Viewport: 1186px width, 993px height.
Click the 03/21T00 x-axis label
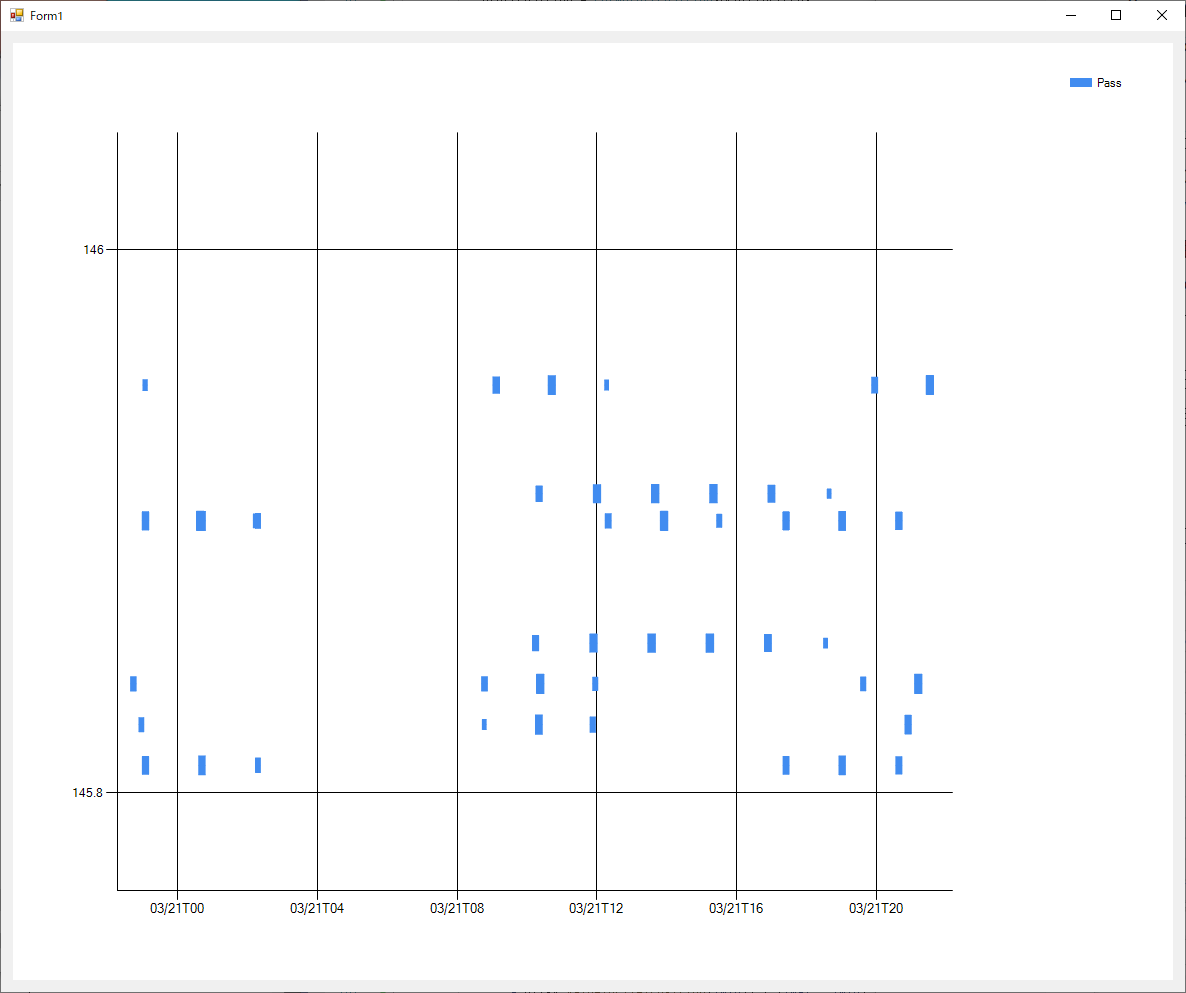[x=177, y=908]
